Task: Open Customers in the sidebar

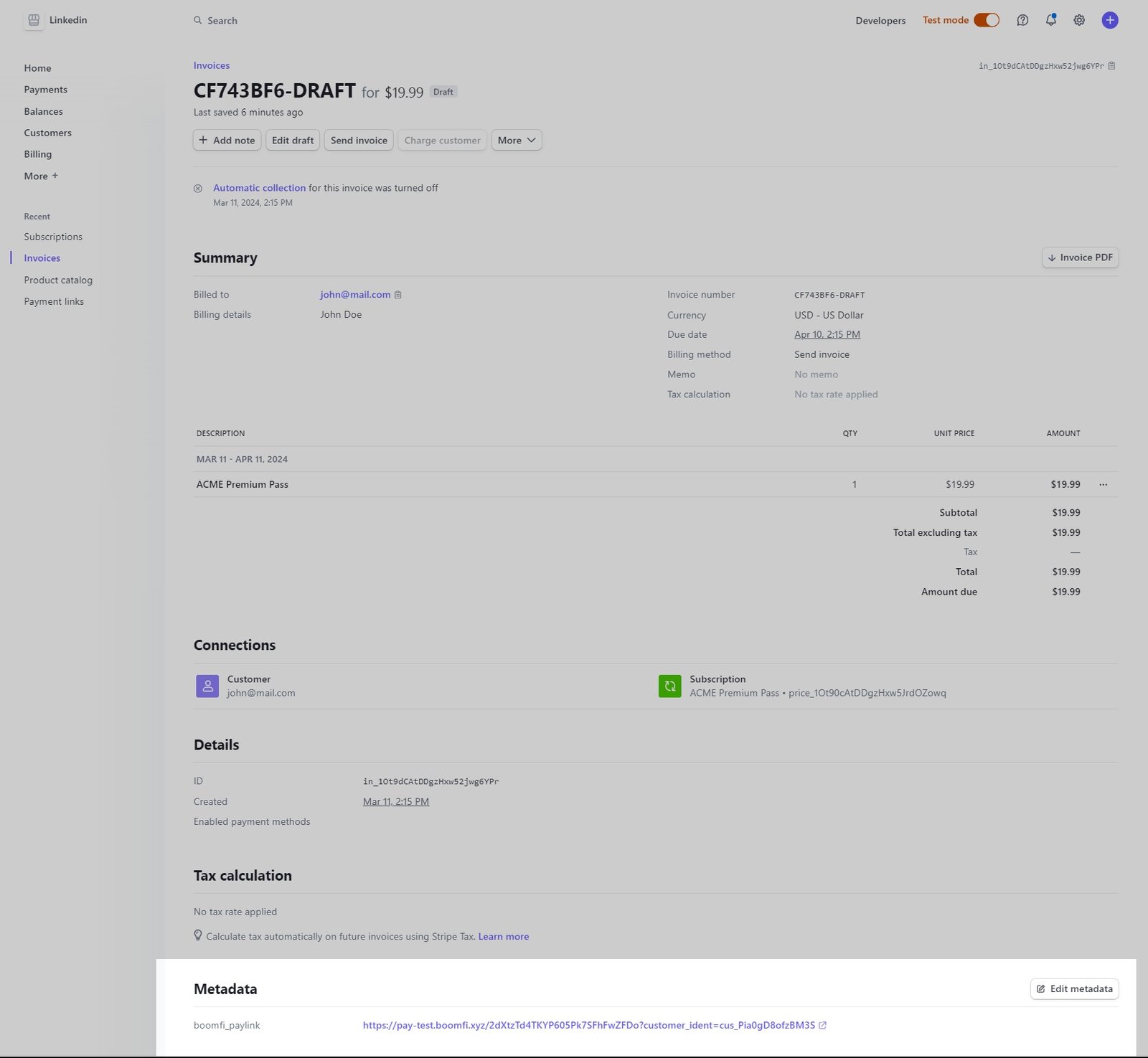Action: point(47,133)
